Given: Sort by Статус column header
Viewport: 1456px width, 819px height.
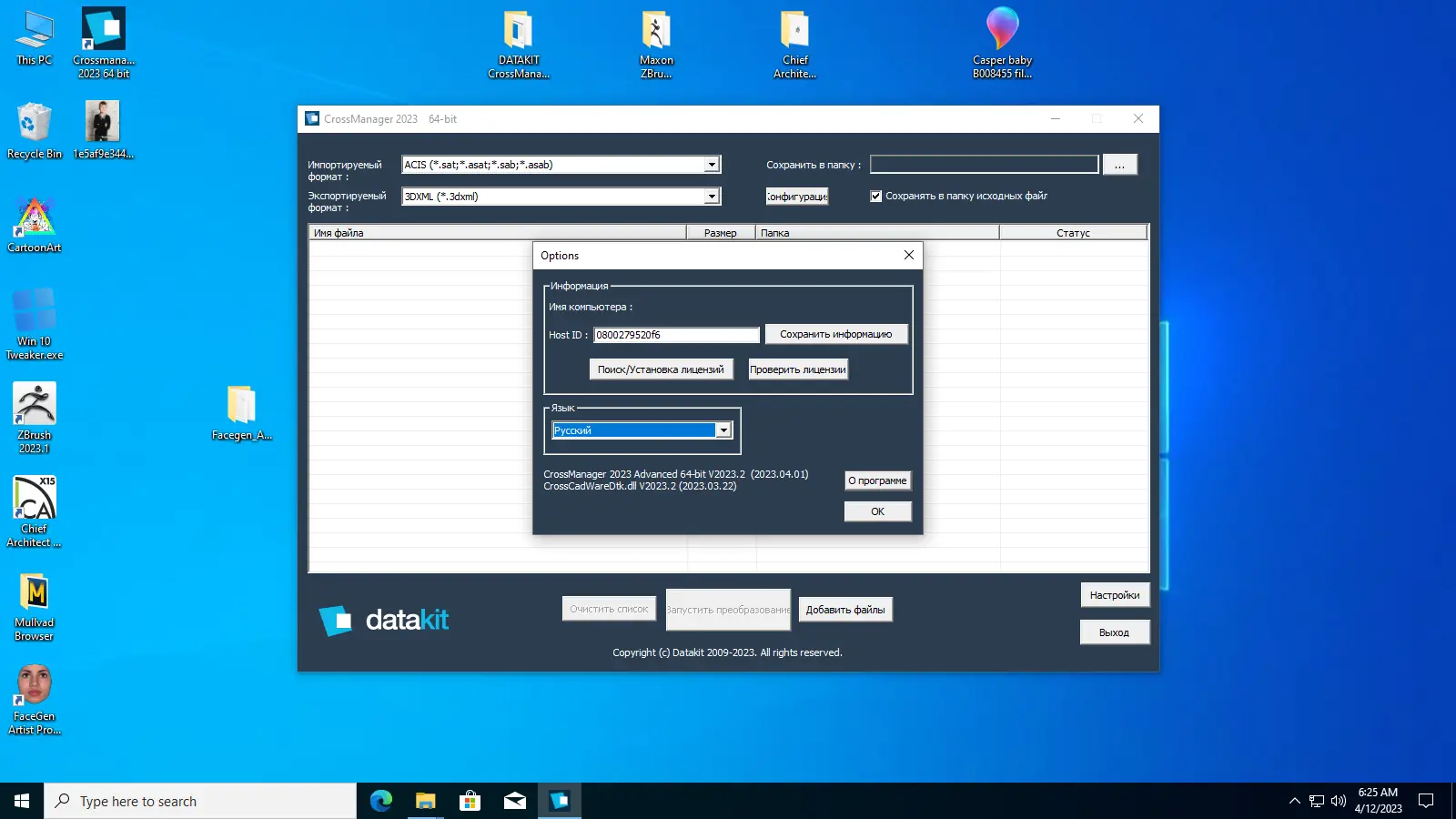Looking at the screenshot, I should tap(1074, 233).
